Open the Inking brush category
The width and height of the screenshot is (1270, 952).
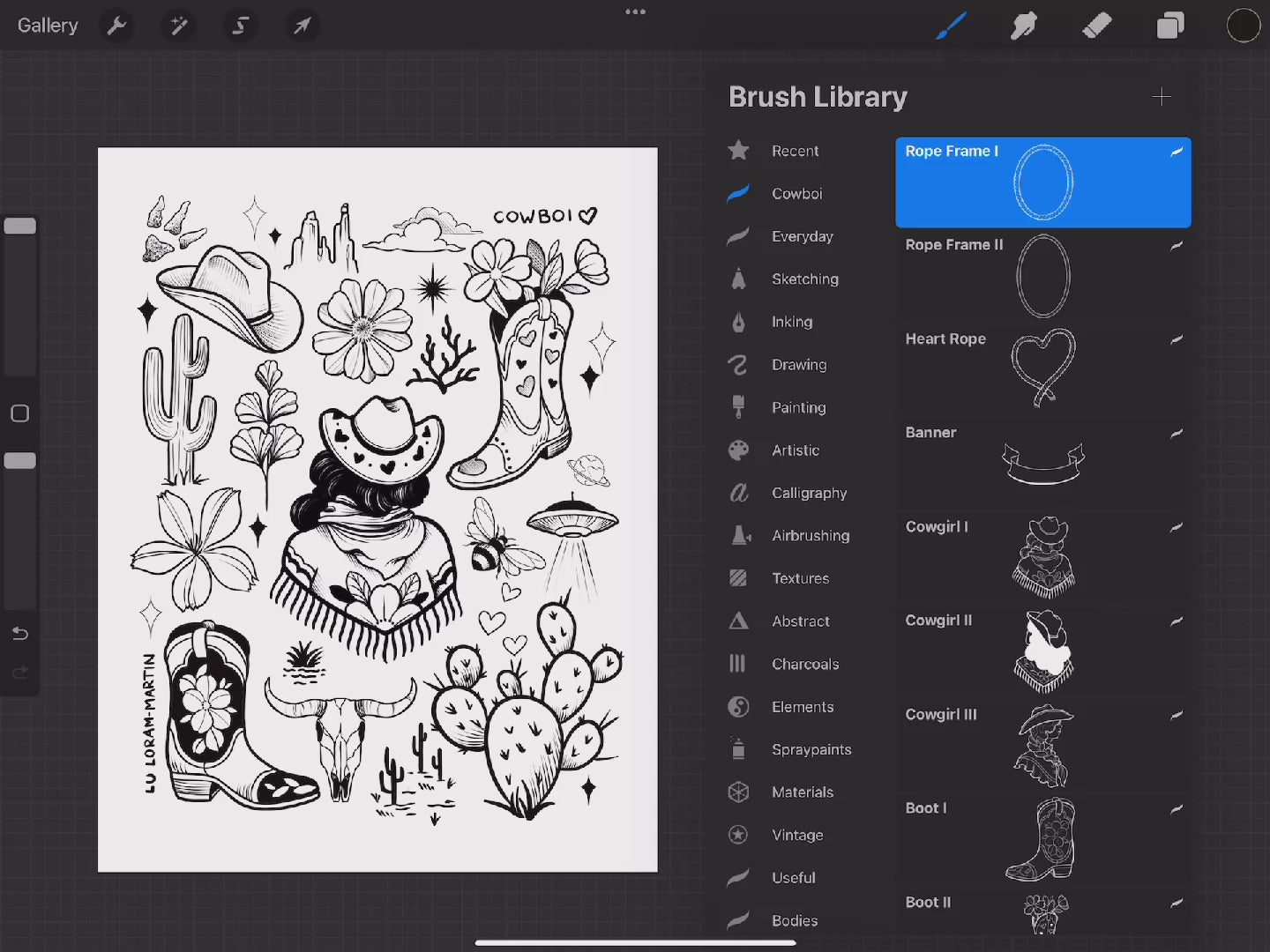tap(791, 322)
